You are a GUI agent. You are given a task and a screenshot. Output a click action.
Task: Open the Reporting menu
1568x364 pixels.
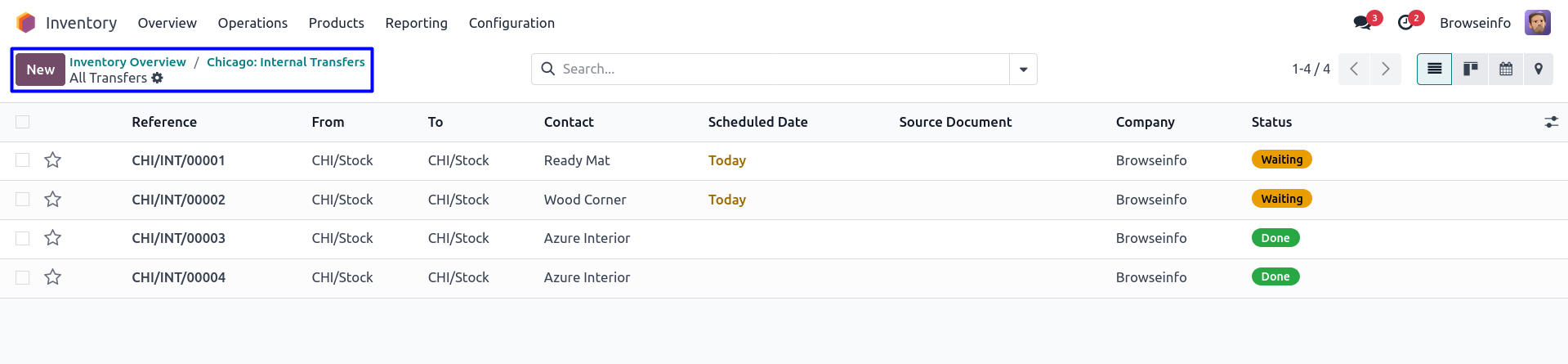pyautogui.click(x=416, y=23)
